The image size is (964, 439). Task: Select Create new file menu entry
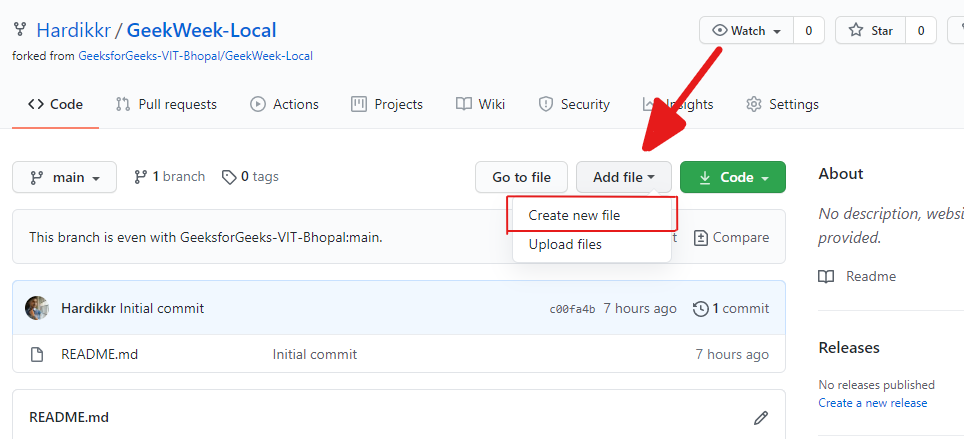click(591, 215)
